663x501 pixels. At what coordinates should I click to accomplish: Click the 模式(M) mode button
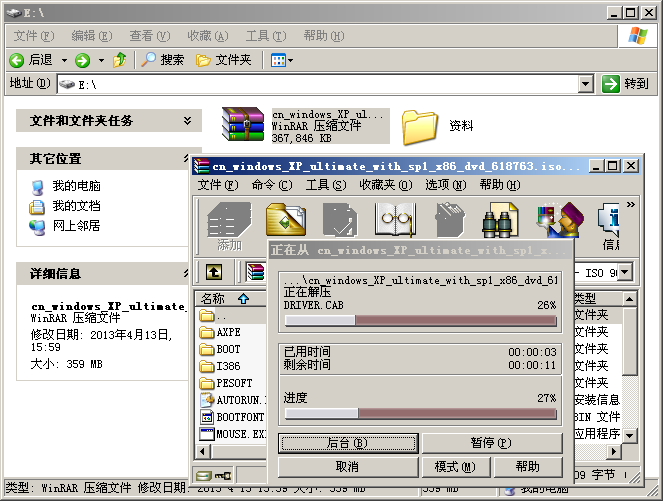(x=456, y=467)
